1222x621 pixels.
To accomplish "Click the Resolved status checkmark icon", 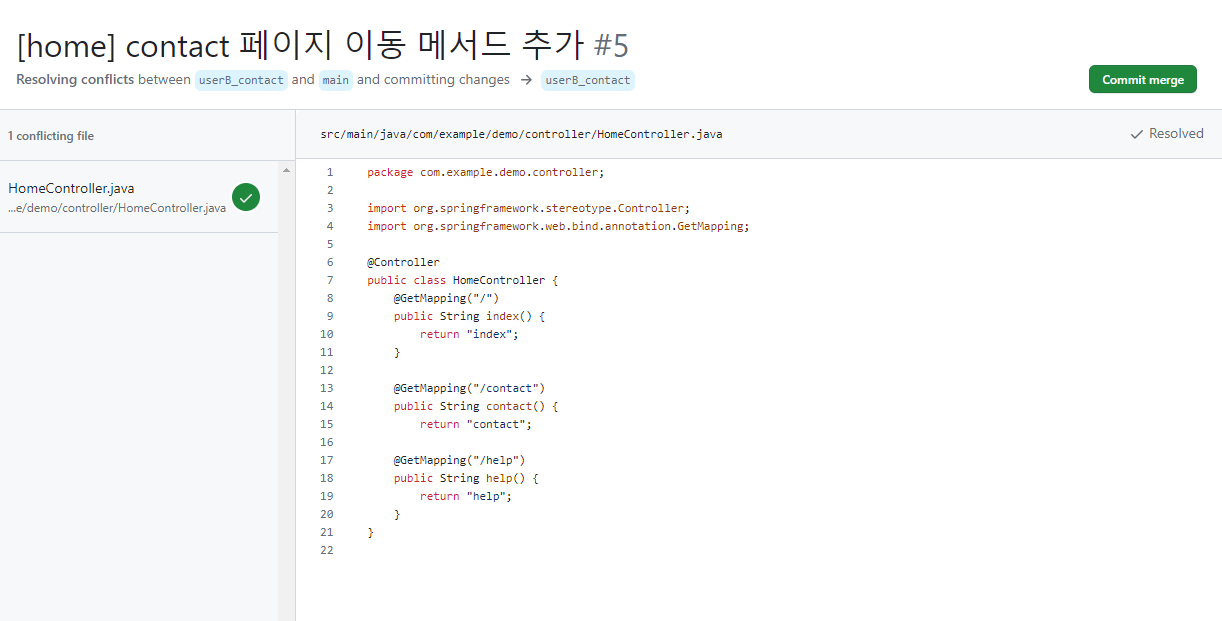I will point(1136,134).
